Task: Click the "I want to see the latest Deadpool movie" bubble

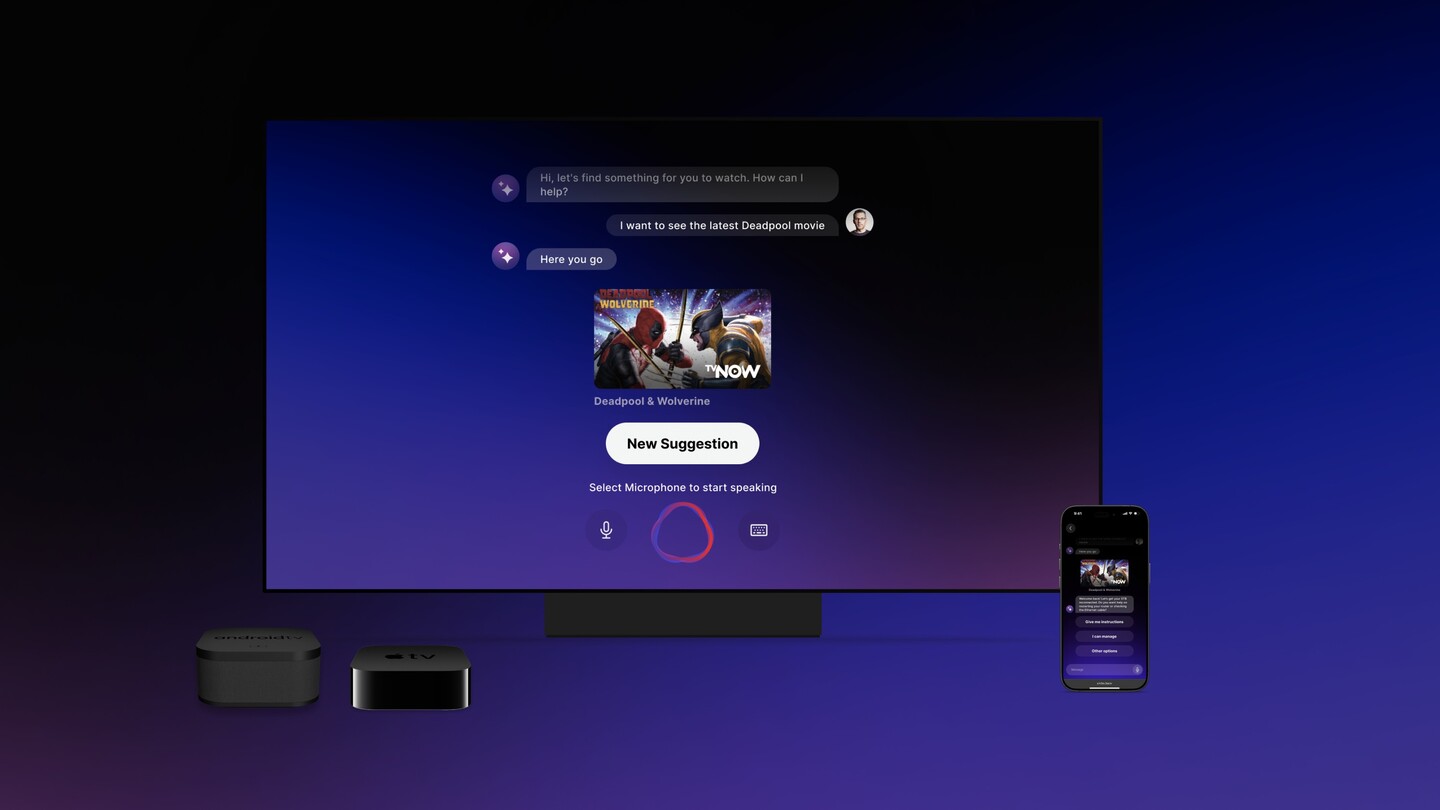Action: click(722, 225)
